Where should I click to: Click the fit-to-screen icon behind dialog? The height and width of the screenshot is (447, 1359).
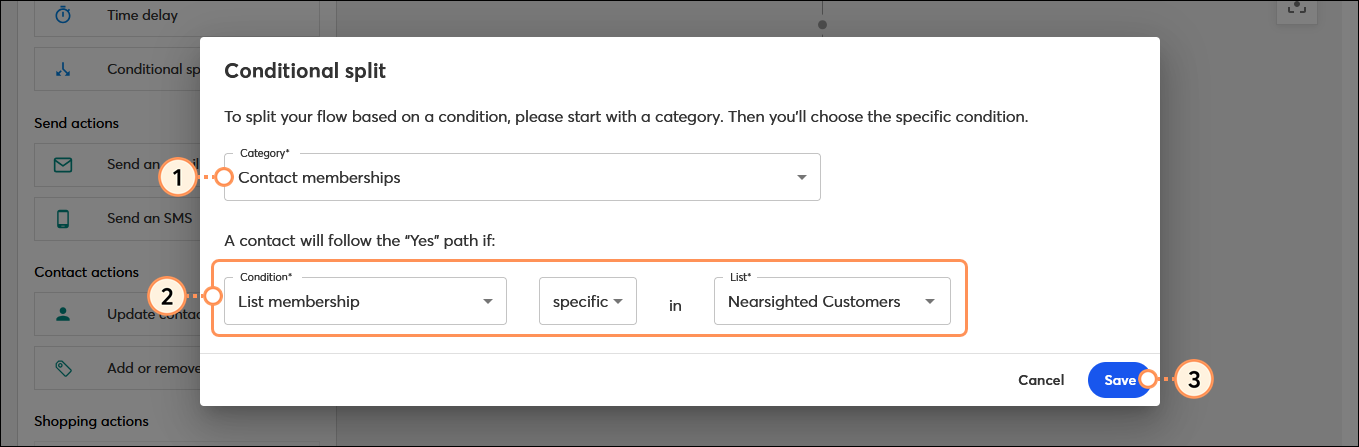(1297, 8)
